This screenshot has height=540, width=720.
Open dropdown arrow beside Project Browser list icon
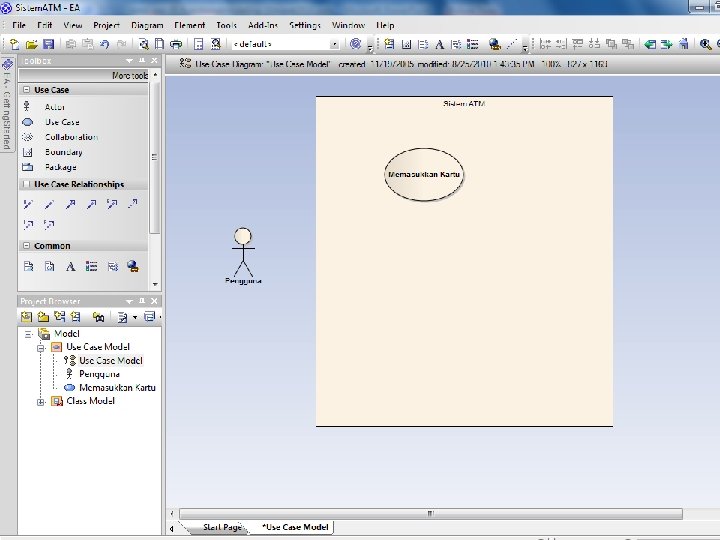[135, 317]
